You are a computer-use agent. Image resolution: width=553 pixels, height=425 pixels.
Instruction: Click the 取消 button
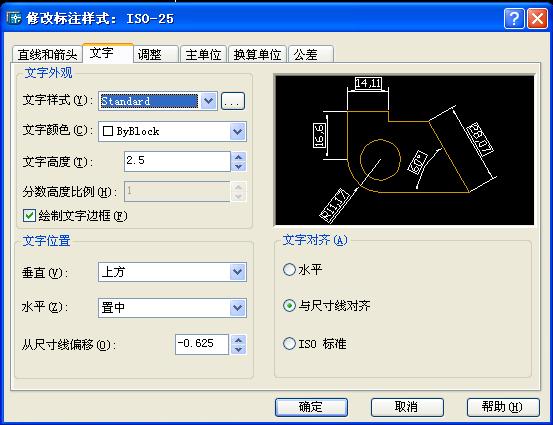click(x=407, y=407)
